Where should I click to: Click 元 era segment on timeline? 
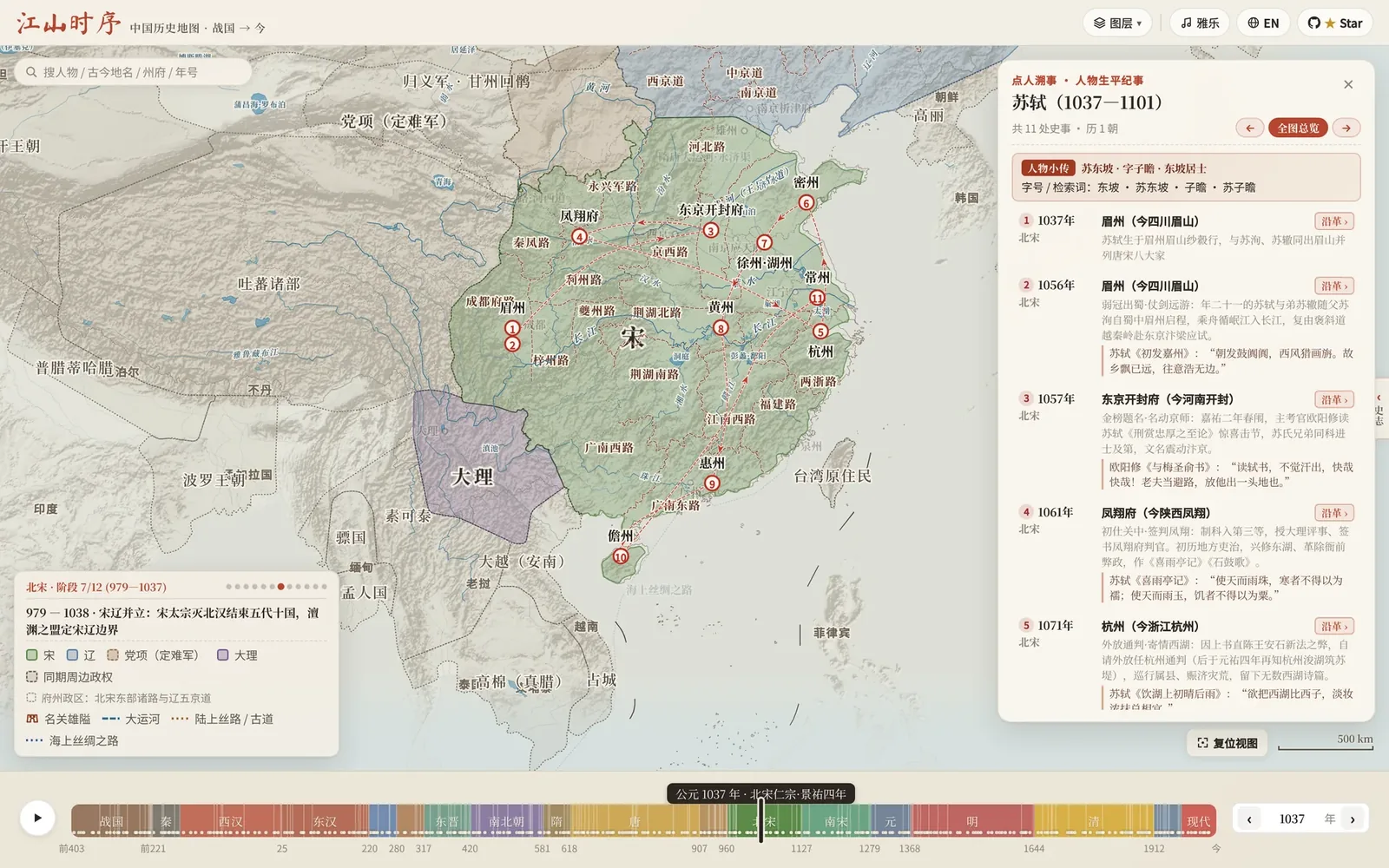[x=890, y=821]
